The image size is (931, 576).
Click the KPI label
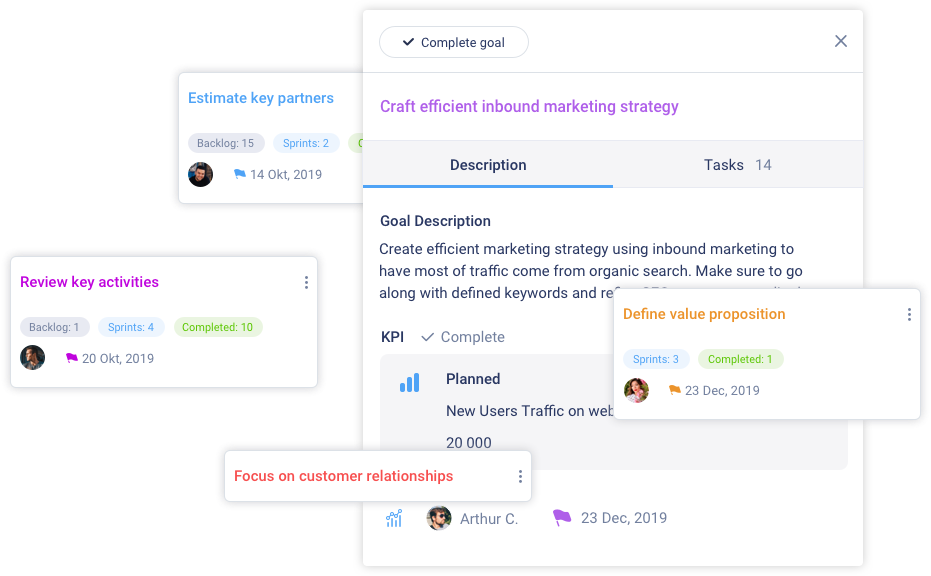(392, 337)
